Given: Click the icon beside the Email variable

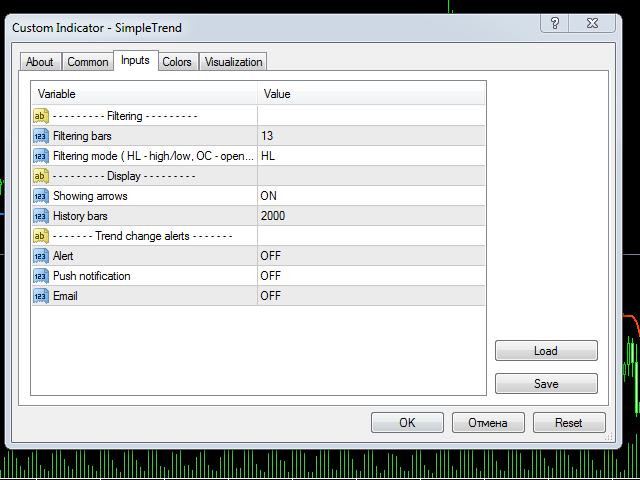Looking at the screenshot, I should tap(41, 296).
